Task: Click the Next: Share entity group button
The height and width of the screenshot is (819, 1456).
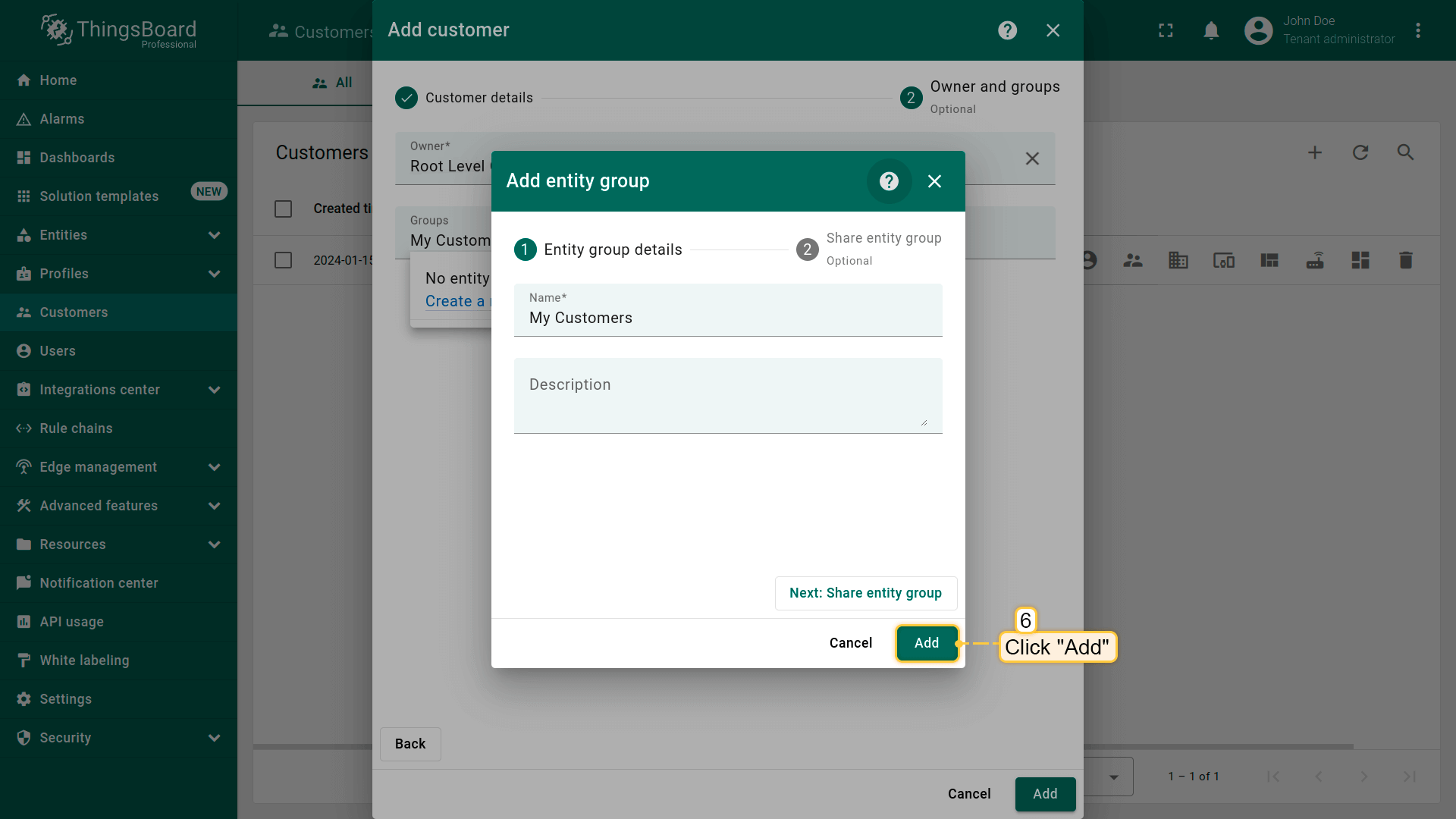Action: pyautogui.click(x=865, y=593)
